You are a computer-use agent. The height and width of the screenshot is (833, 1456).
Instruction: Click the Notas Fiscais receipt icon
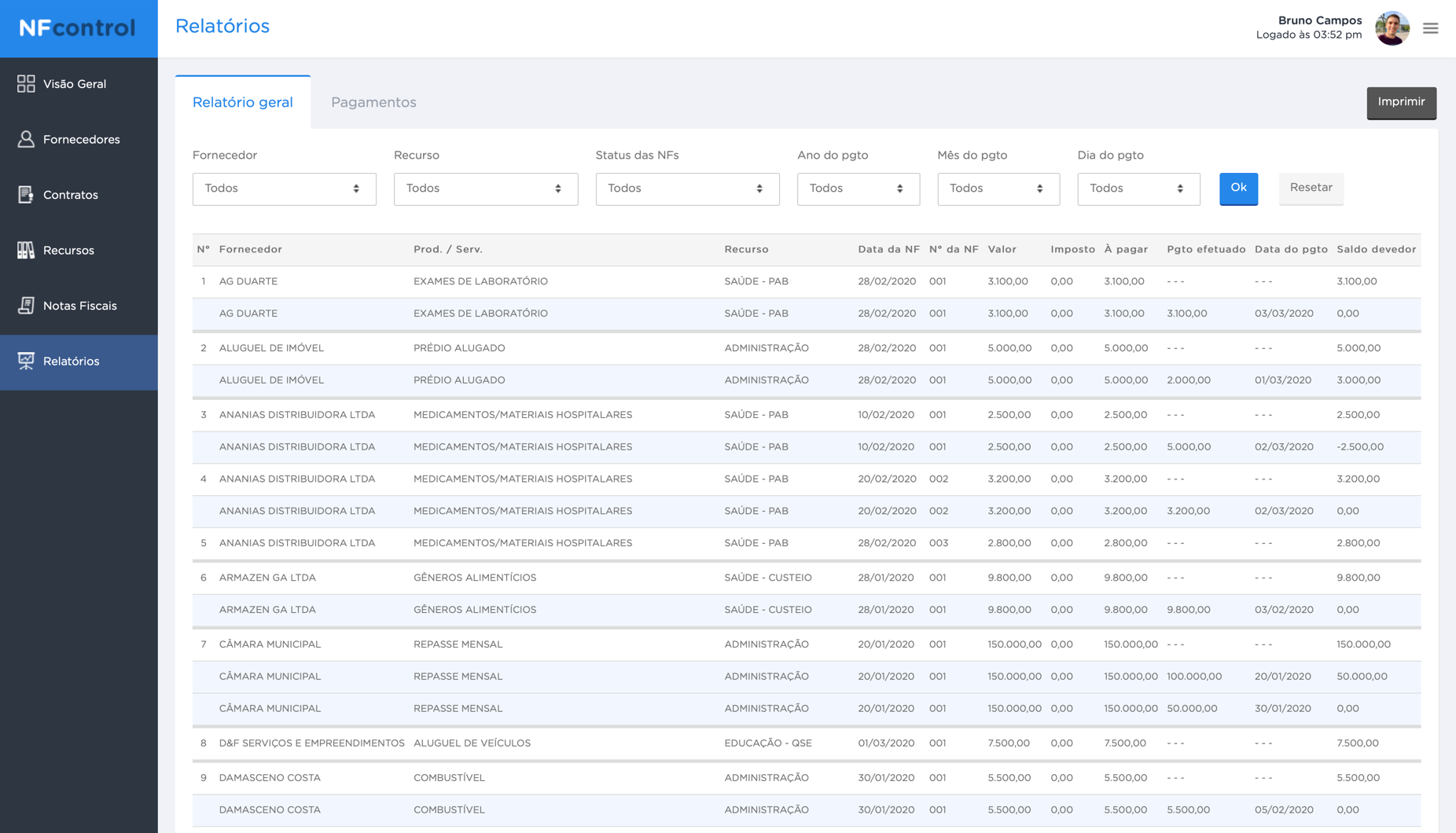[x=26, y=306]
